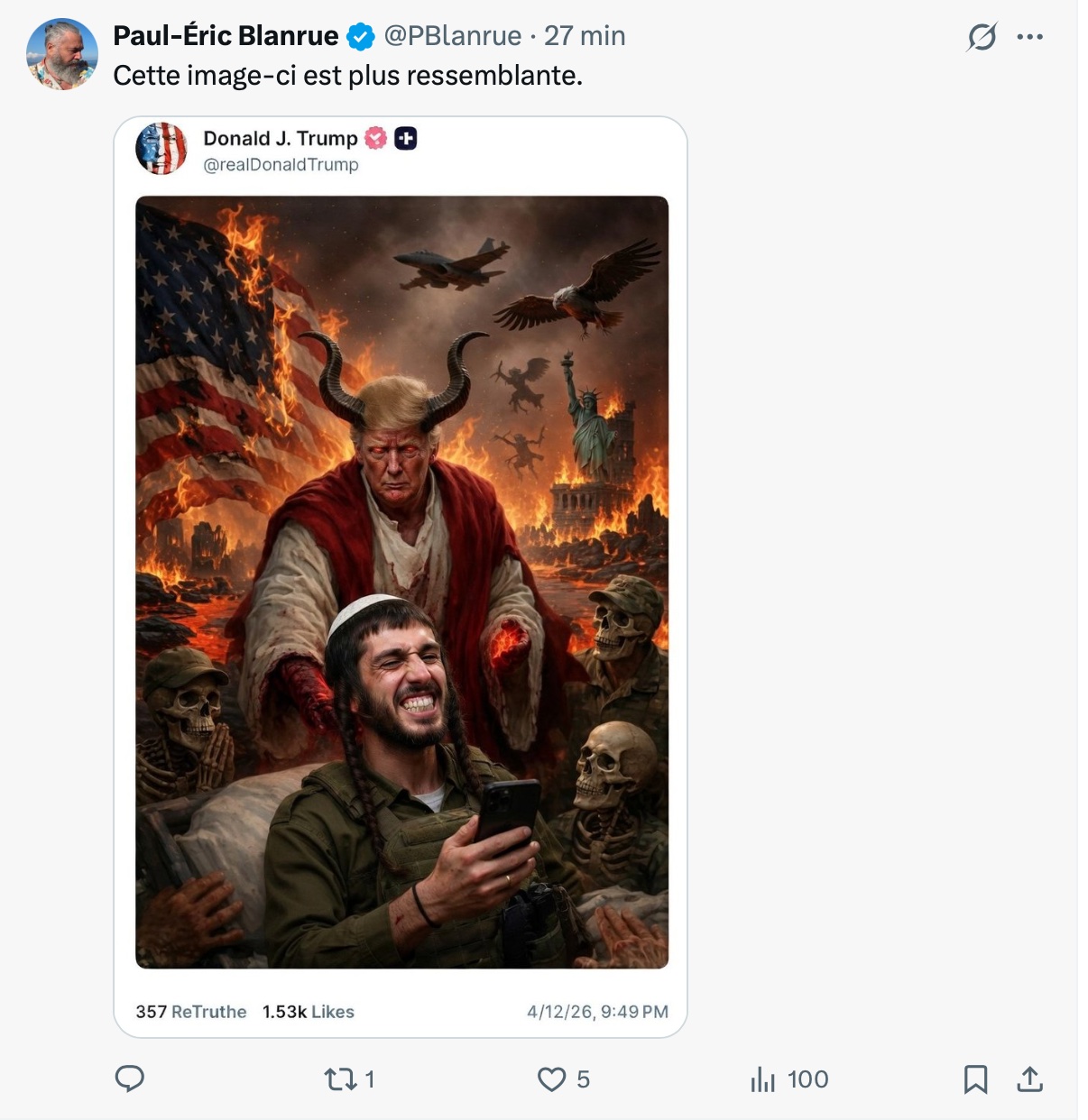1088x1120 pixels.
Task: Click the 27 min timestamp
Action: [x=585, y=36]
